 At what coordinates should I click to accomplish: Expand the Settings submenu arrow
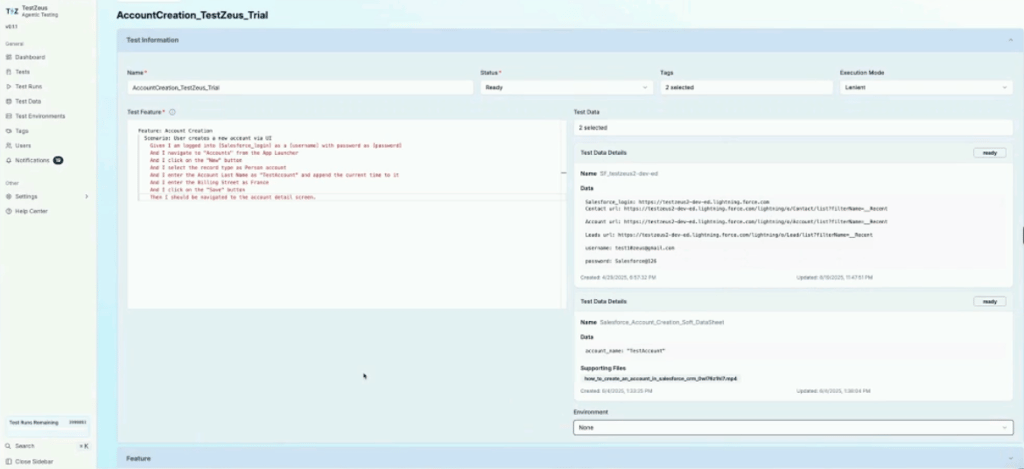tap(86, 197)
